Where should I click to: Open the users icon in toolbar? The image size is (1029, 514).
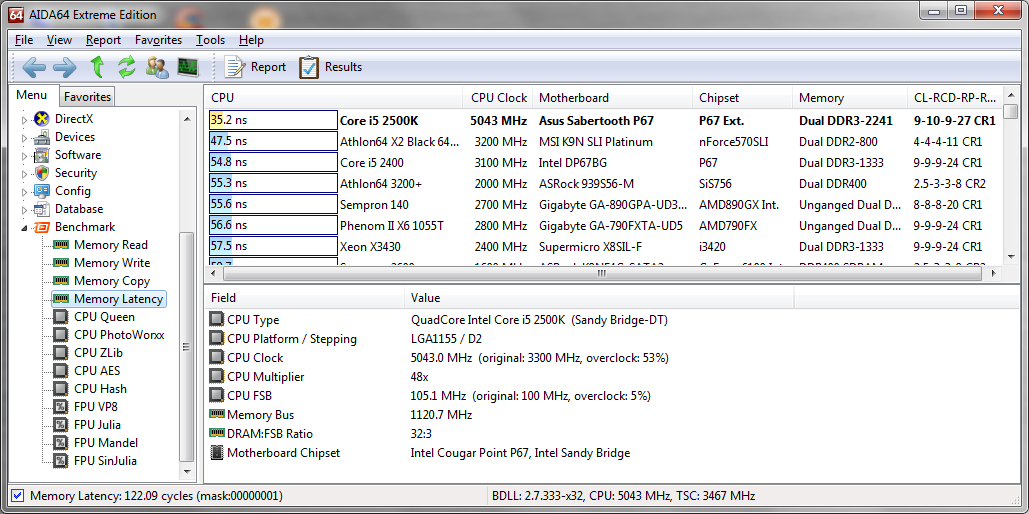coord(158,66)
